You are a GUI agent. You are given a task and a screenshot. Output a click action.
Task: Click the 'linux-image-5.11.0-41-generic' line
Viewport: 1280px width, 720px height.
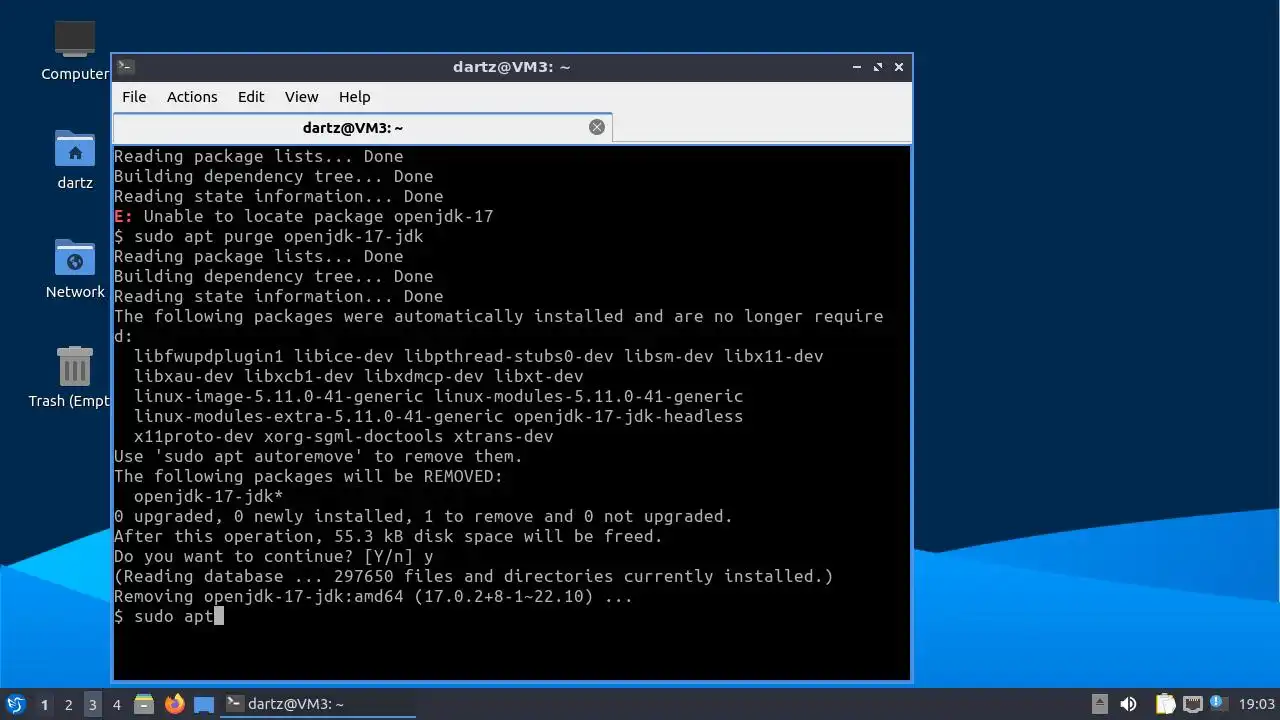pos(439,396)
